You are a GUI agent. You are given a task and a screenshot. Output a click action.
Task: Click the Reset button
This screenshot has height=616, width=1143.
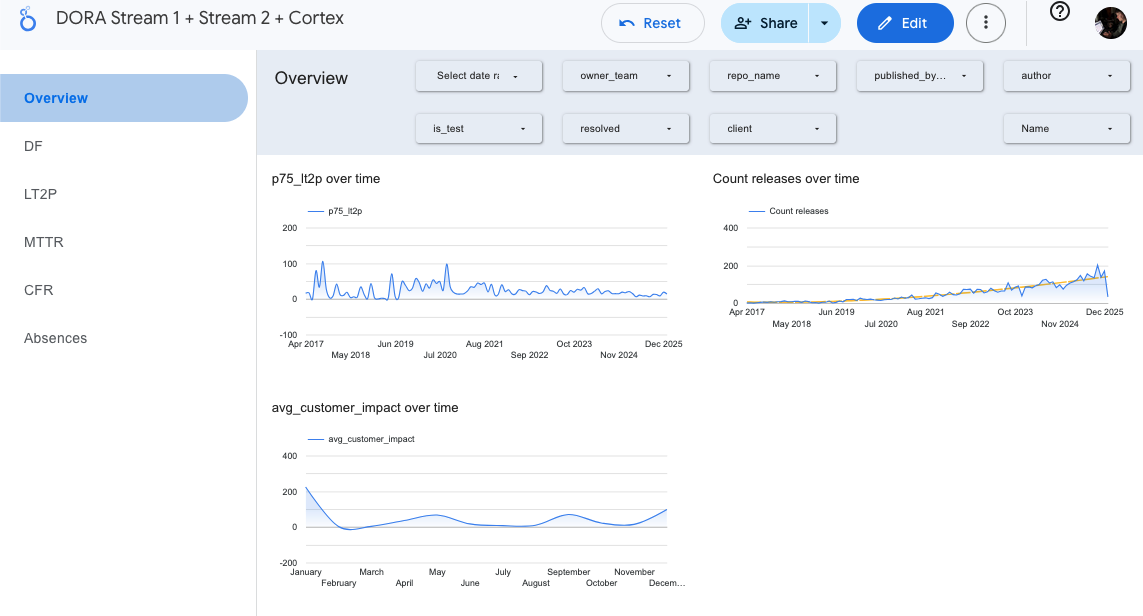[x=653, y=22]
